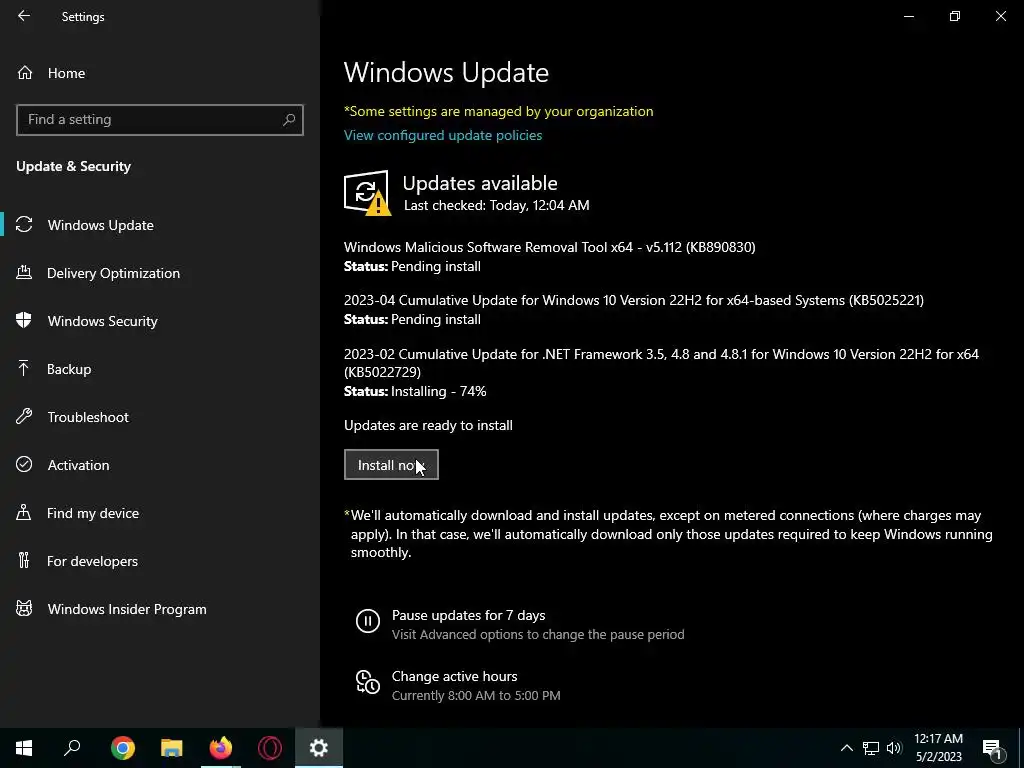Screen dimensions: 1024x768
Task: Open Windows Security page
Action: [x=103, y=321]
